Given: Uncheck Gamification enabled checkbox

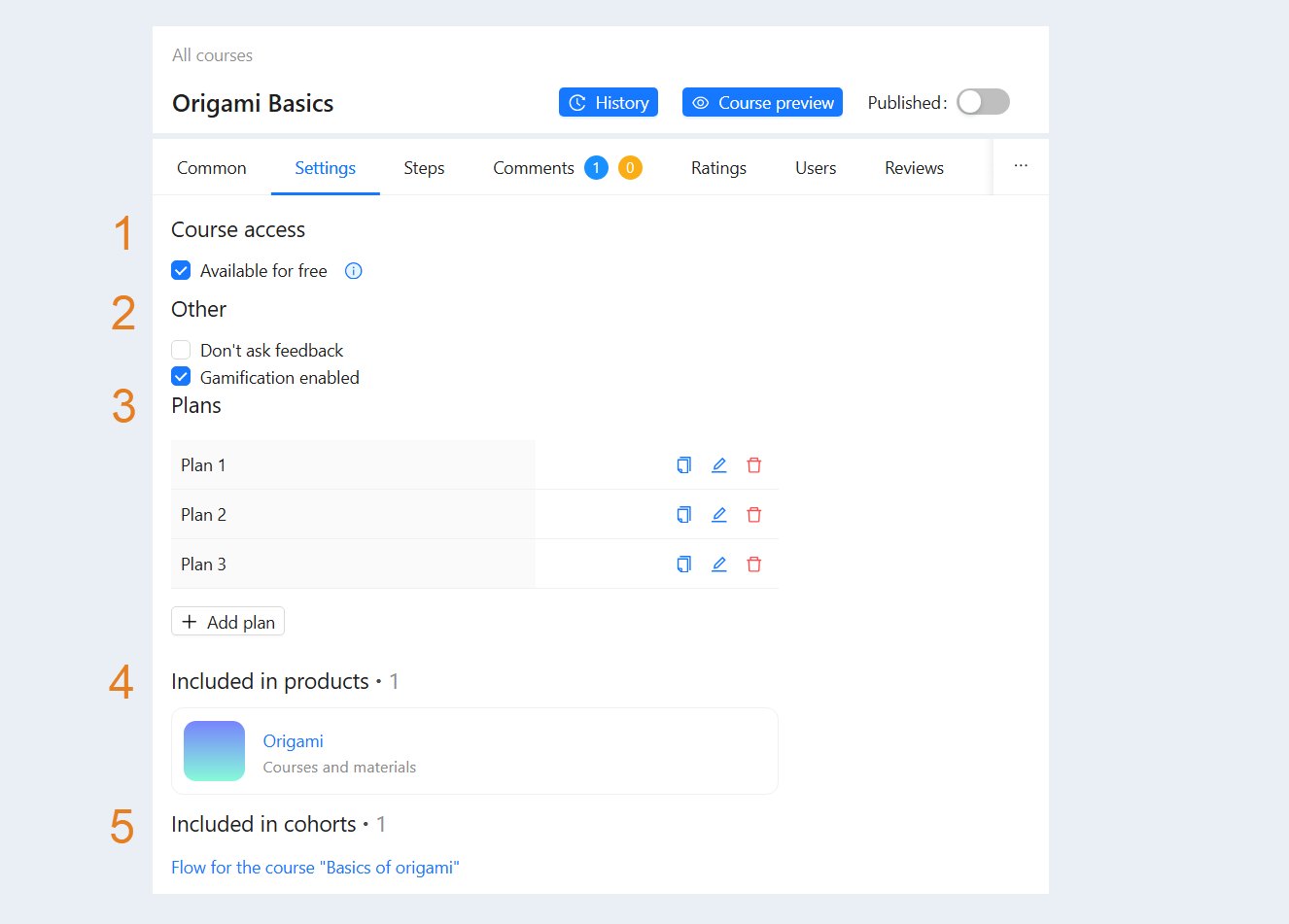Looking at the screenshot, I should (181, 377).
